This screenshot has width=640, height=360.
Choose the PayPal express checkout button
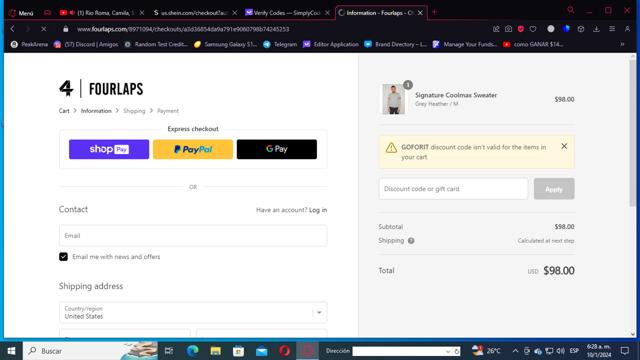[x=193, y=149]
